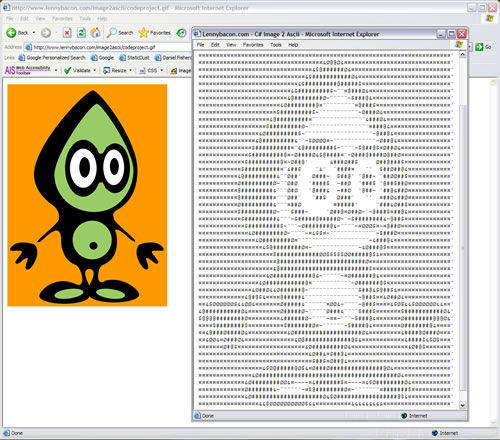Open Edit menu in Image 2 Ascii window
Viewport: 500px width, 440px height.
215,45
